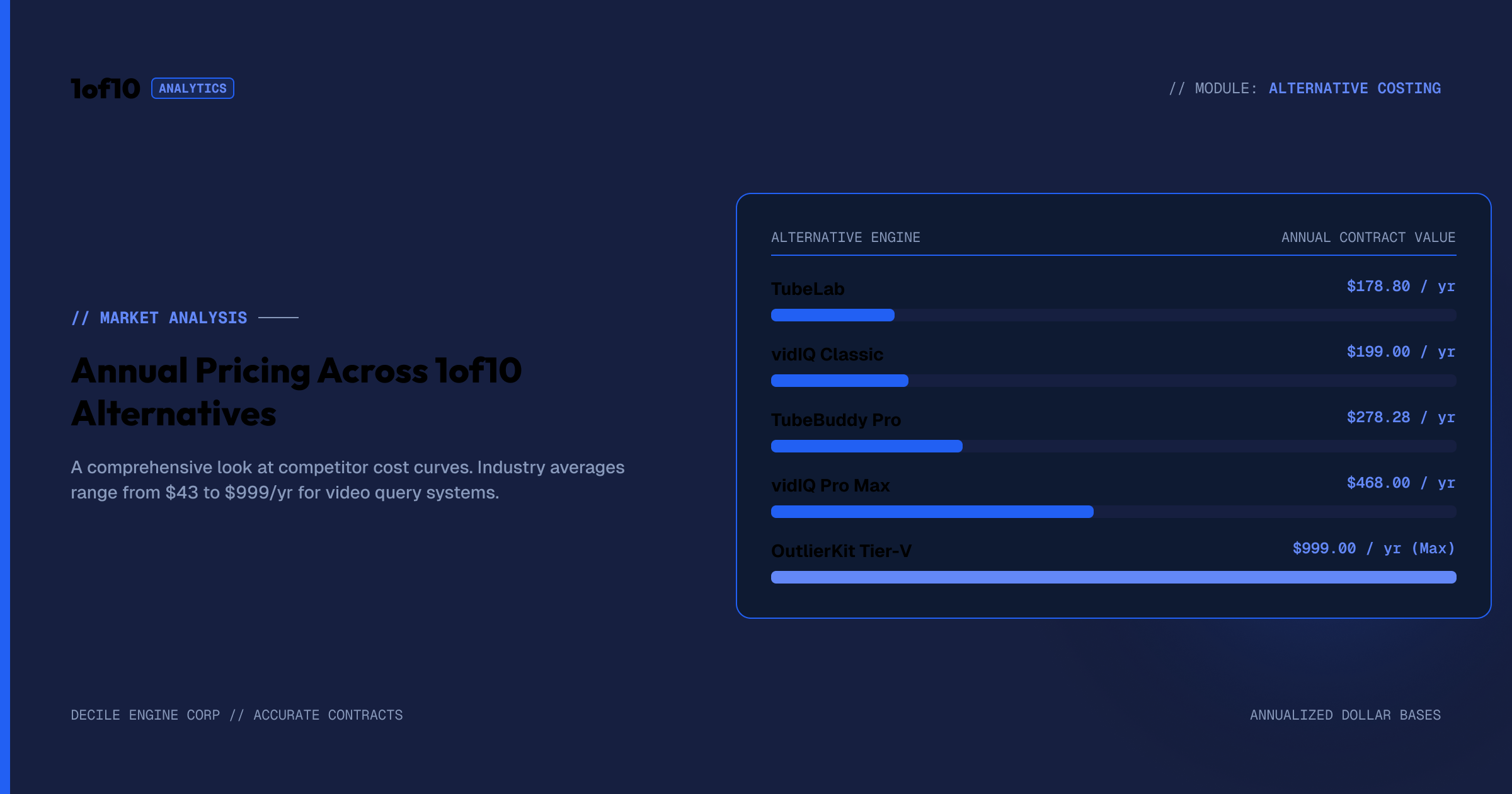The image size is (1512, 794).
Task: Click the ANNUAL CONTRACT VALUE column header
Action: [1368, 238]
